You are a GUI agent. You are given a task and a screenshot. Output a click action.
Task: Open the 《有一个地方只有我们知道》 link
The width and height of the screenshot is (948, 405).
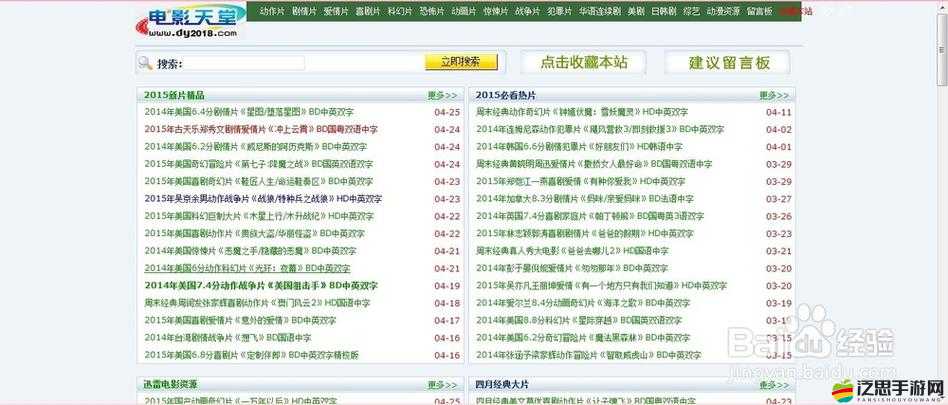tap(602, 285)
